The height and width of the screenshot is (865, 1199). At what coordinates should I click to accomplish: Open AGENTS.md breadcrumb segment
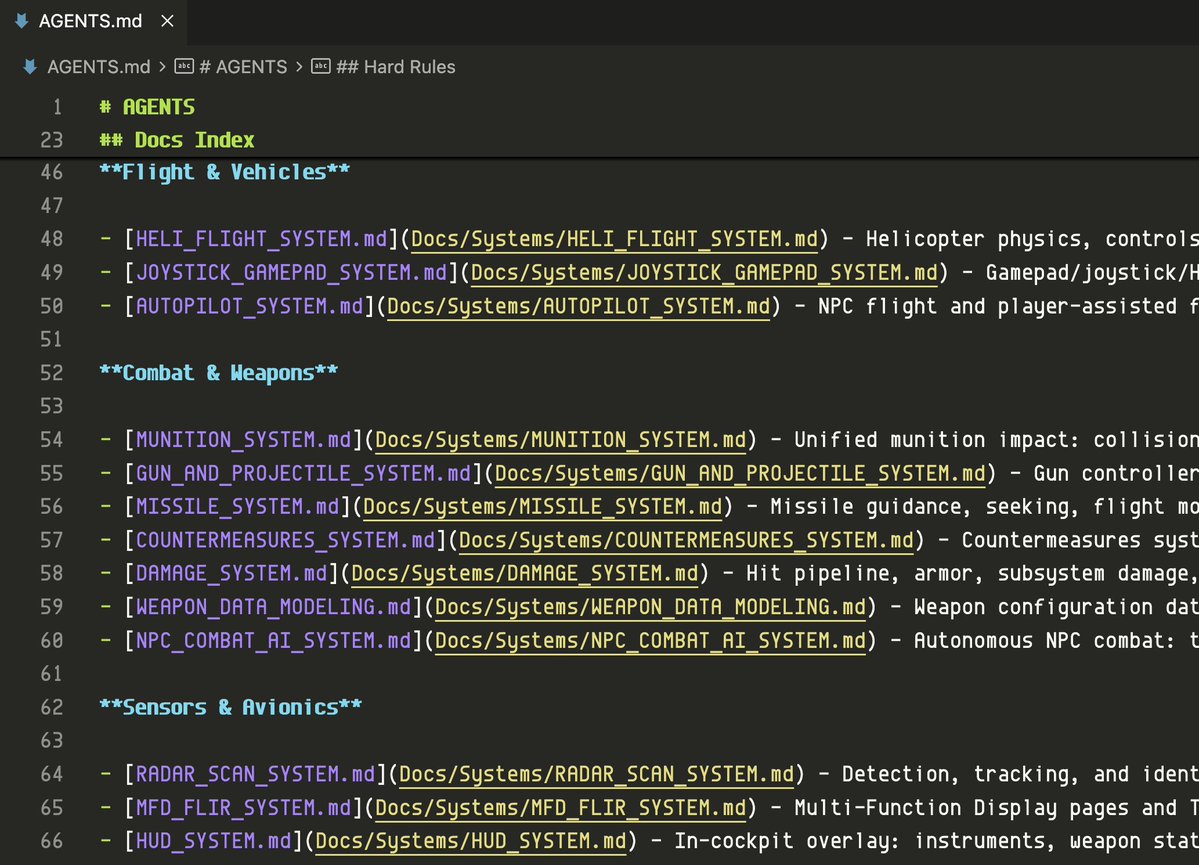pyautogui.click(x=99, y=67)
